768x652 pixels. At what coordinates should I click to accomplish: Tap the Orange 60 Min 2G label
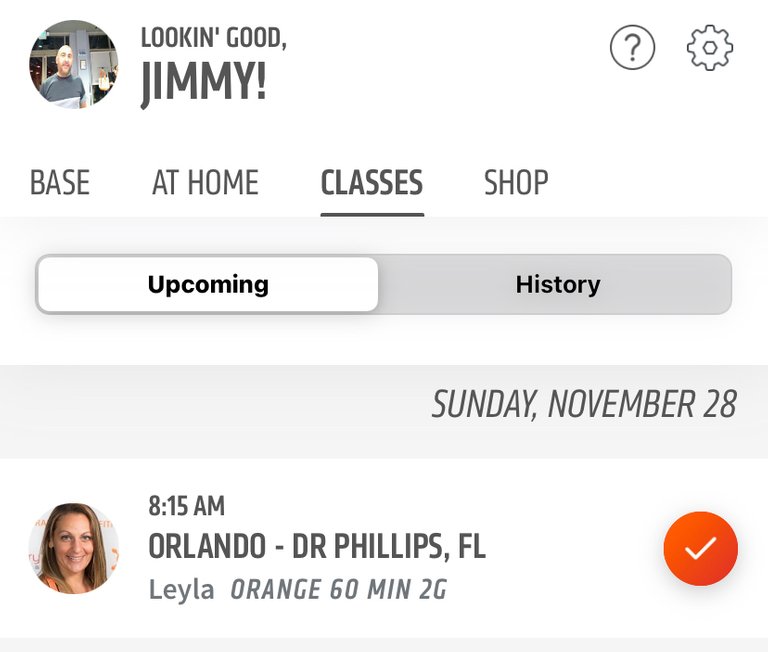pyautogui.click(x=338, y=589)
